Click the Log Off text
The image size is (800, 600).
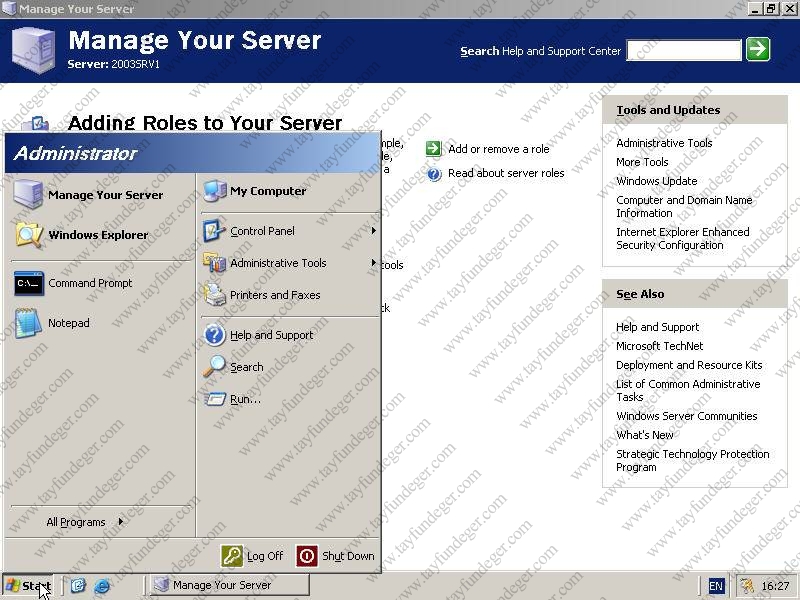265,556
